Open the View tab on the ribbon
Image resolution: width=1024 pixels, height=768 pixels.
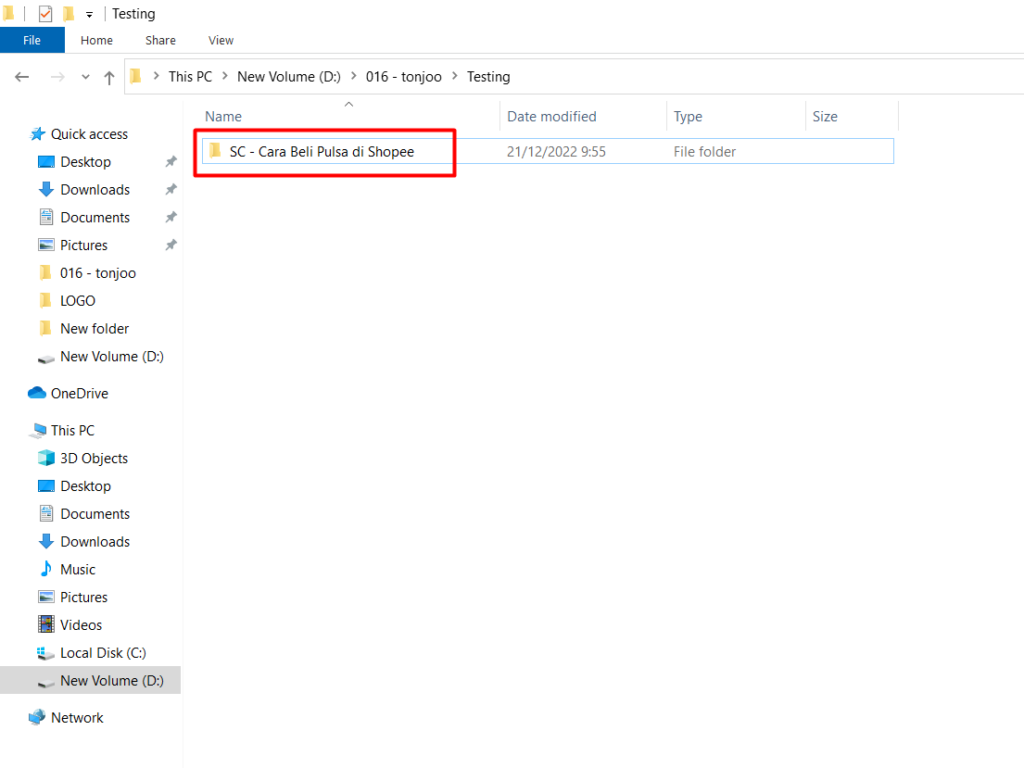220,40
